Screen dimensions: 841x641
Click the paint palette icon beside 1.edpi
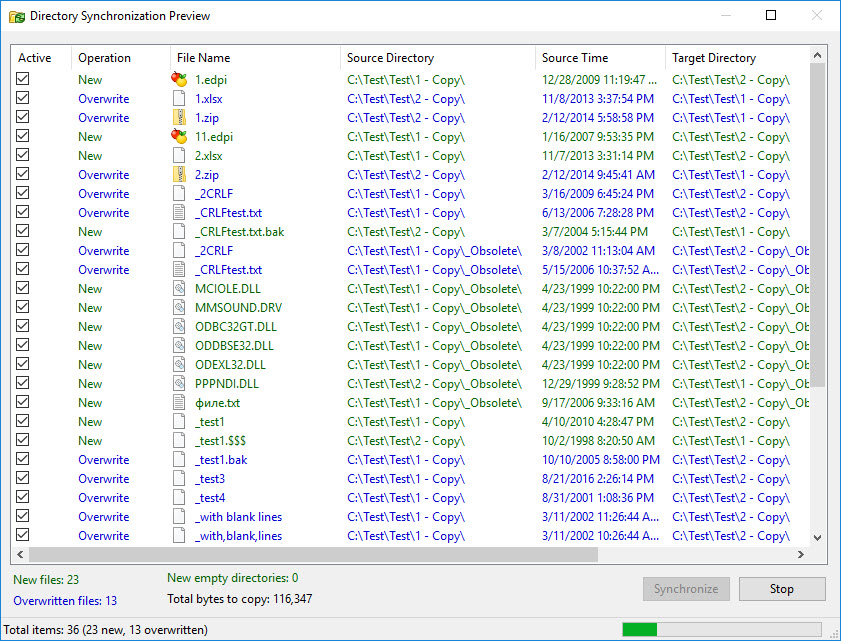coord(179,79)
